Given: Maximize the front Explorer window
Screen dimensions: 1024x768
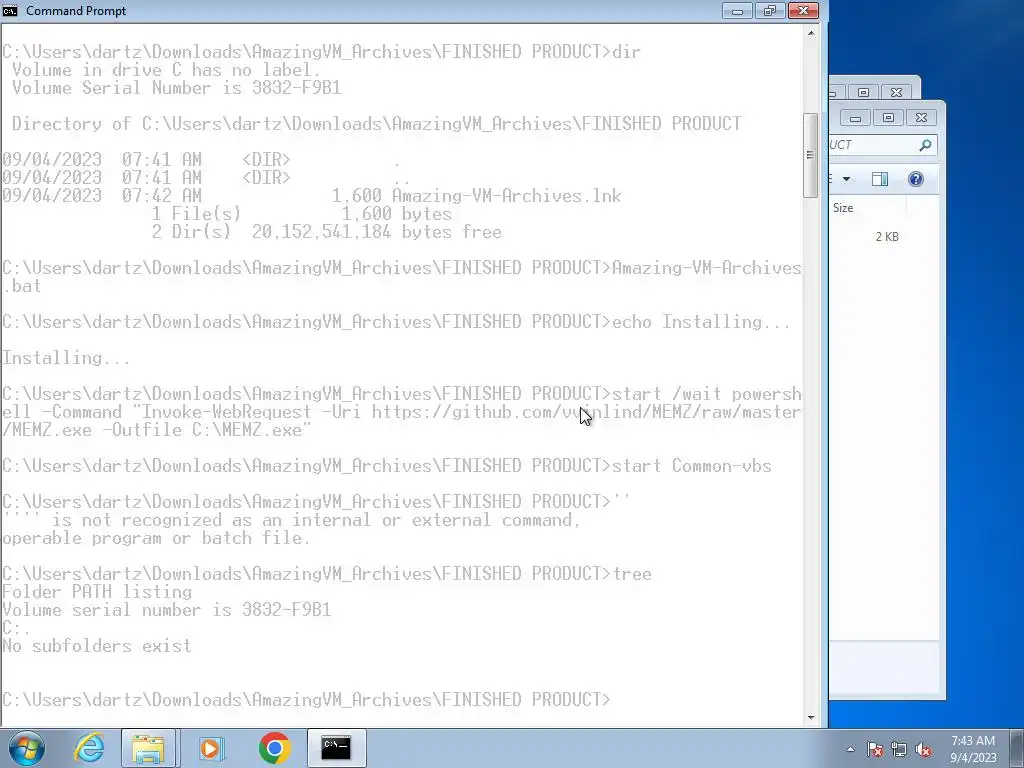Looking at the screenshot, I should (888, 118).
